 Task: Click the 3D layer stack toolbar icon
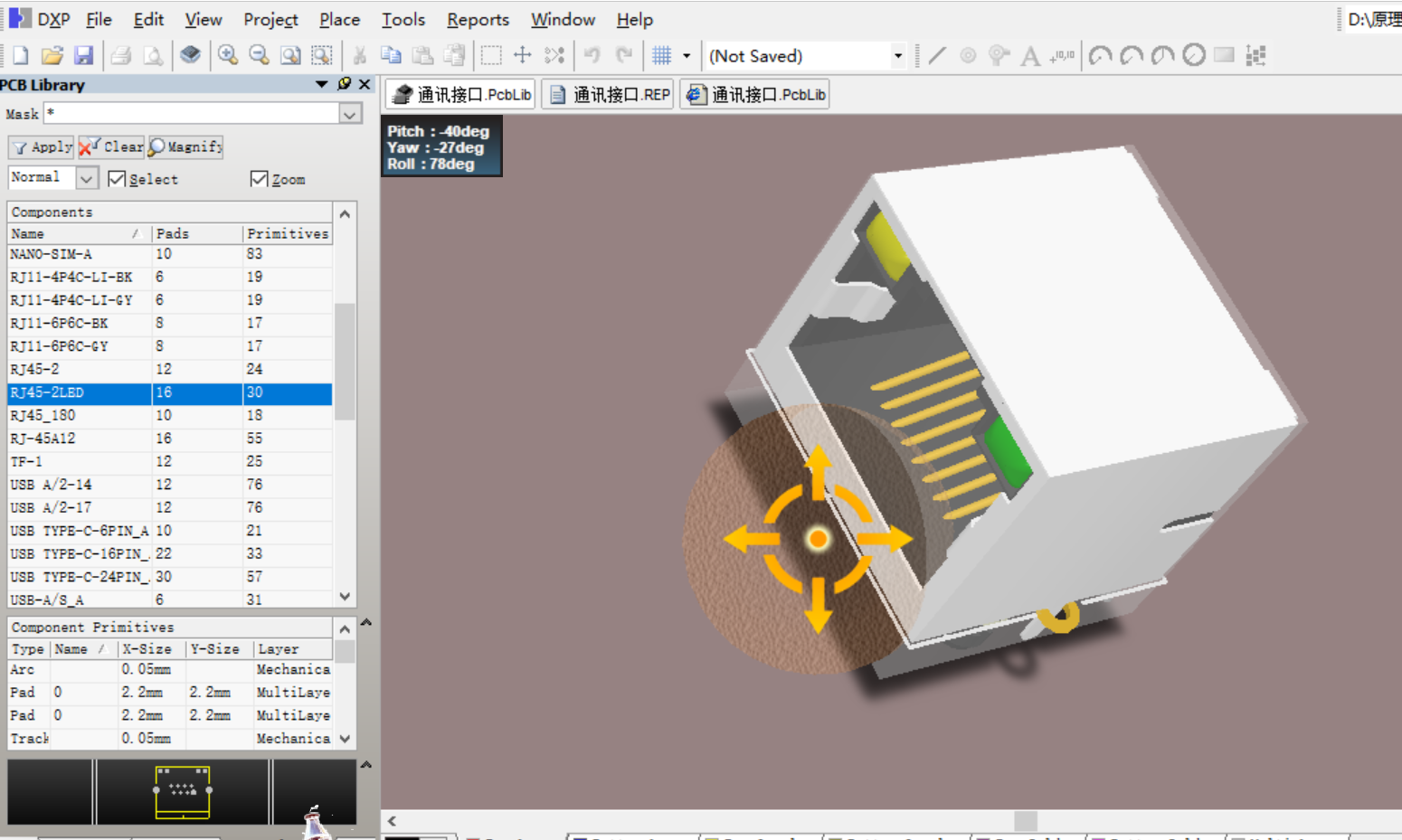click(x=190, y=55)
